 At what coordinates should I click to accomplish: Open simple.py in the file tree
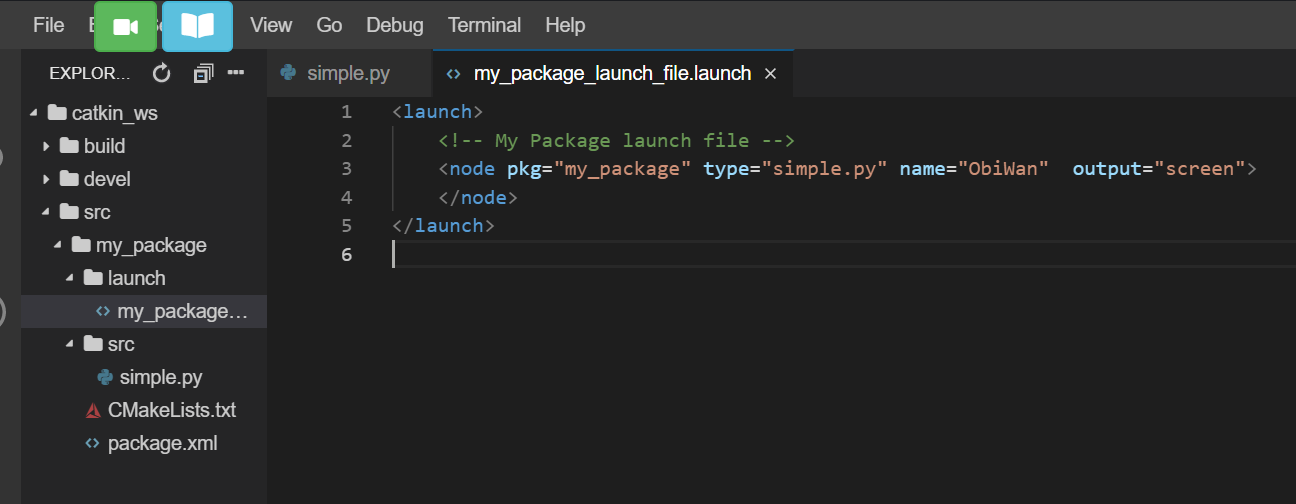click(144, 377)
